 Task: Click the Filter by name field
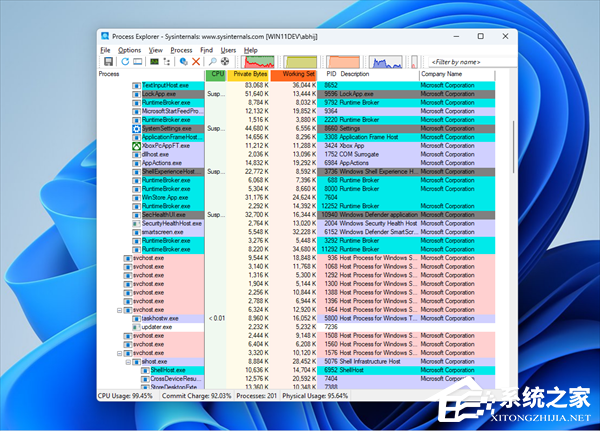point(473,62)
